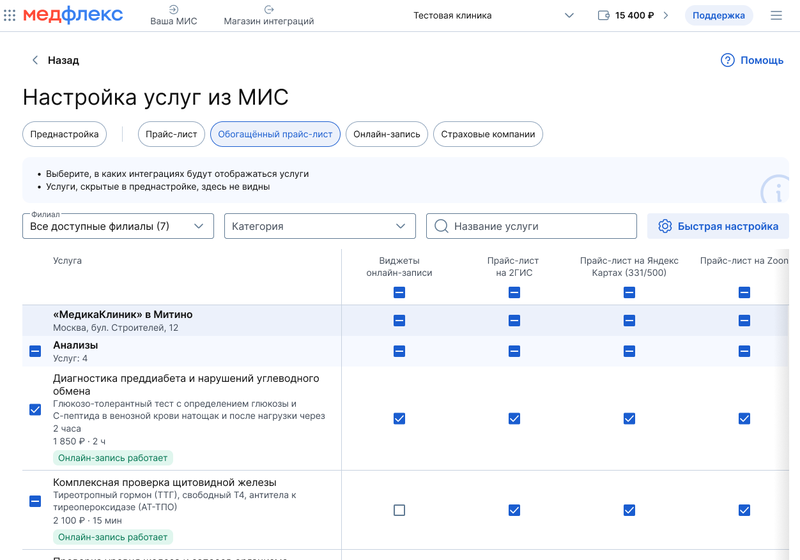Uncheck щитовидной железы Яндекс Карты checkbox
Viewport: 800px width, 560px height.
pos(629,510)
